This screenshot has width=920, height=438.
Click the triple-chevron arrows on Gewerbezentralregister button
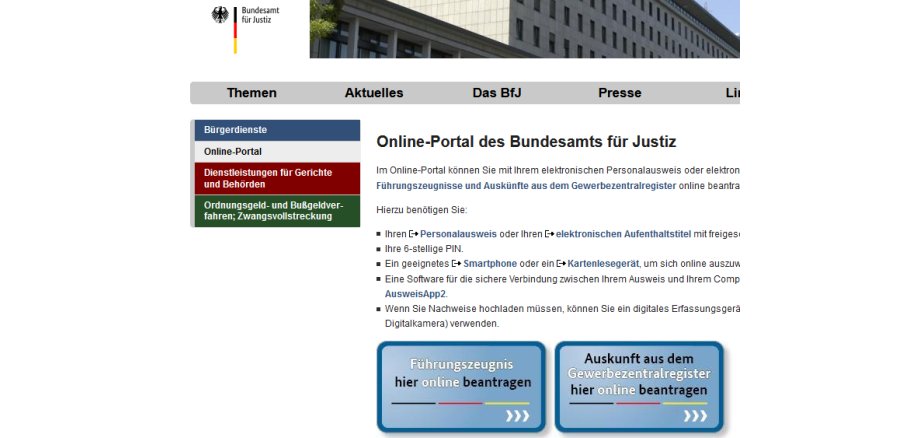pyautogui.click(x=695, y=416)
